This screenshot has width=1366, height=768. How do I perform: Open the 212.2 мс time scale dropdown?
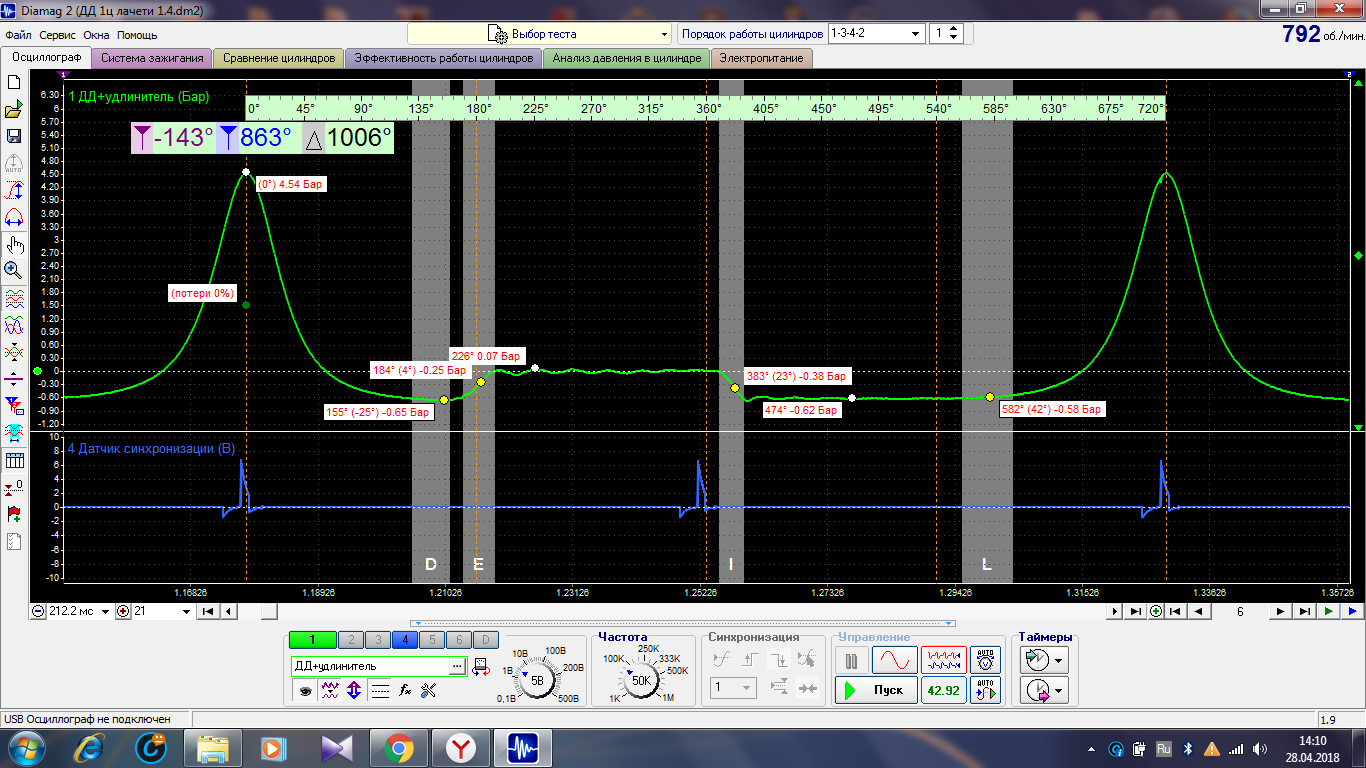(x=106, y=611)
